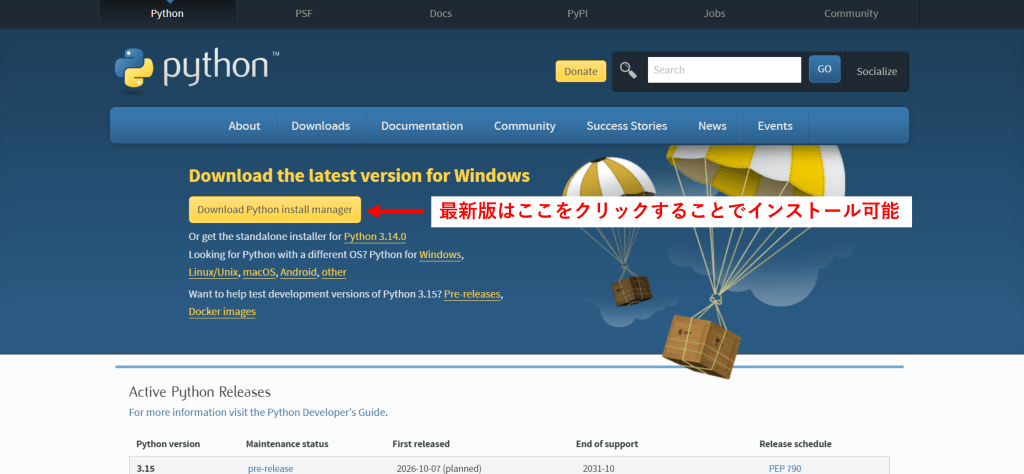1024x474 pixels.
Task: Click the '2026-10-07 (planned)' date cell
Action: pos(439,469)
